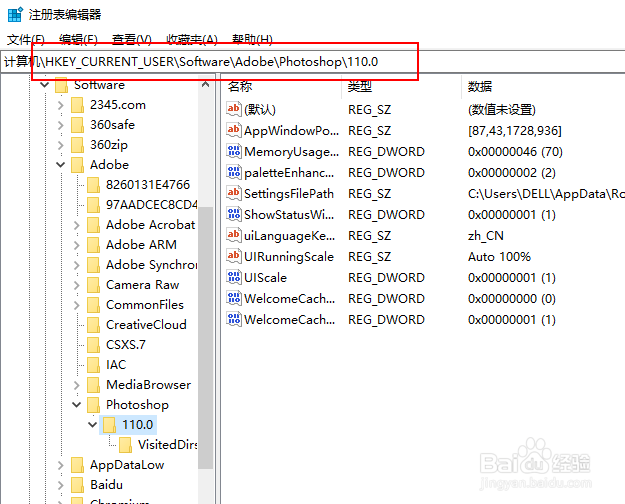Click the 名称 column header
625x504 pixels.
click(240, 86)
